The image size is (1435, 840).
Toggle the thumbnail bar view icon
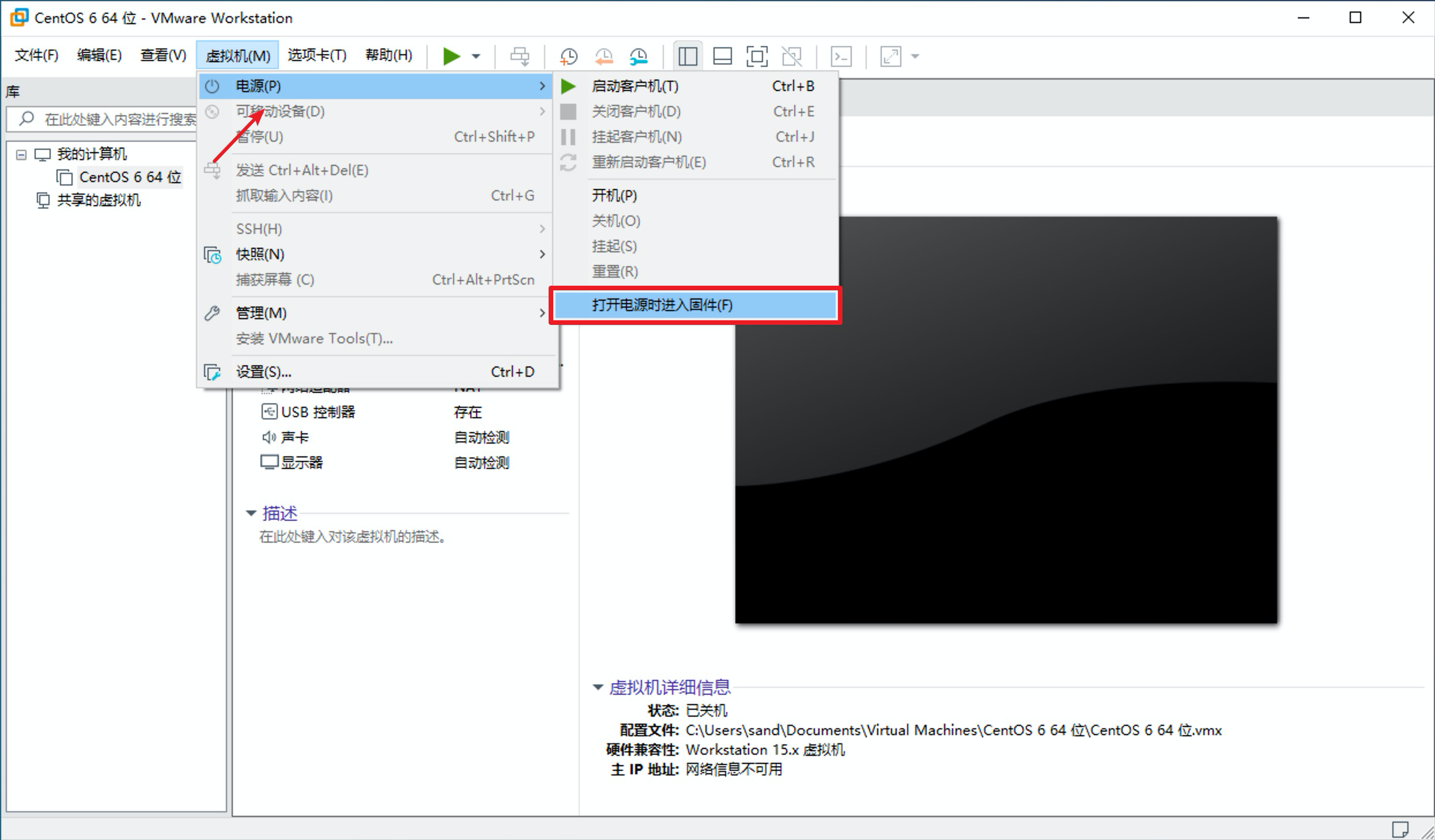point(722,56)
